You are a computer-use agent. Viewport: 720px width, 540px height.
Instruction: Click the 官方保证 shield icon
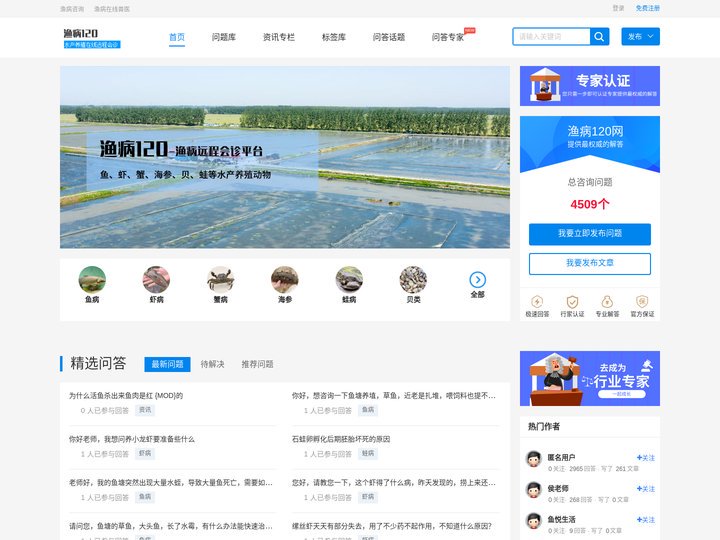pos(642,302)
